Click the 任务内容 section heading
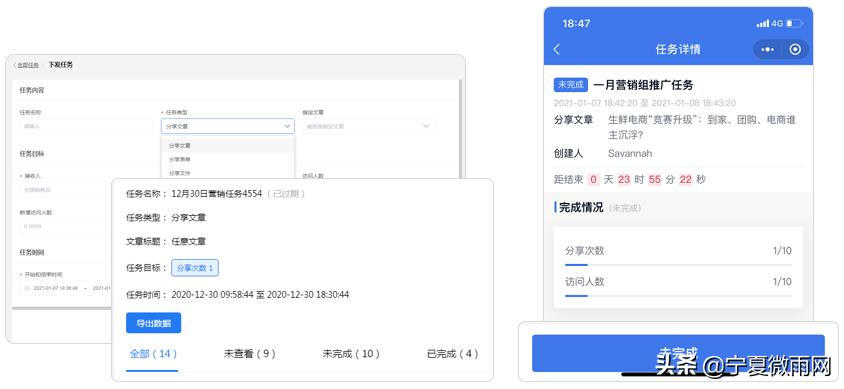This screenshot has height=389, width=844. click(x=32, y=90)
